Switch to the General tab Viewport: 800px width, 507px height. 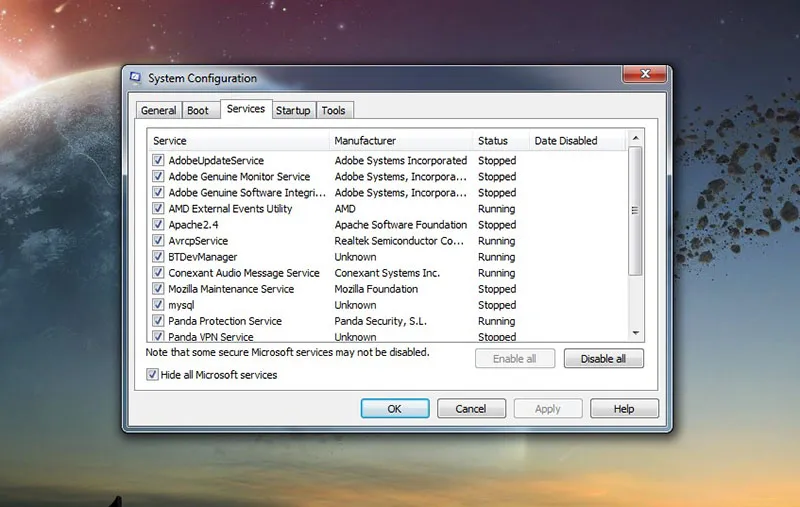(158, 111)
